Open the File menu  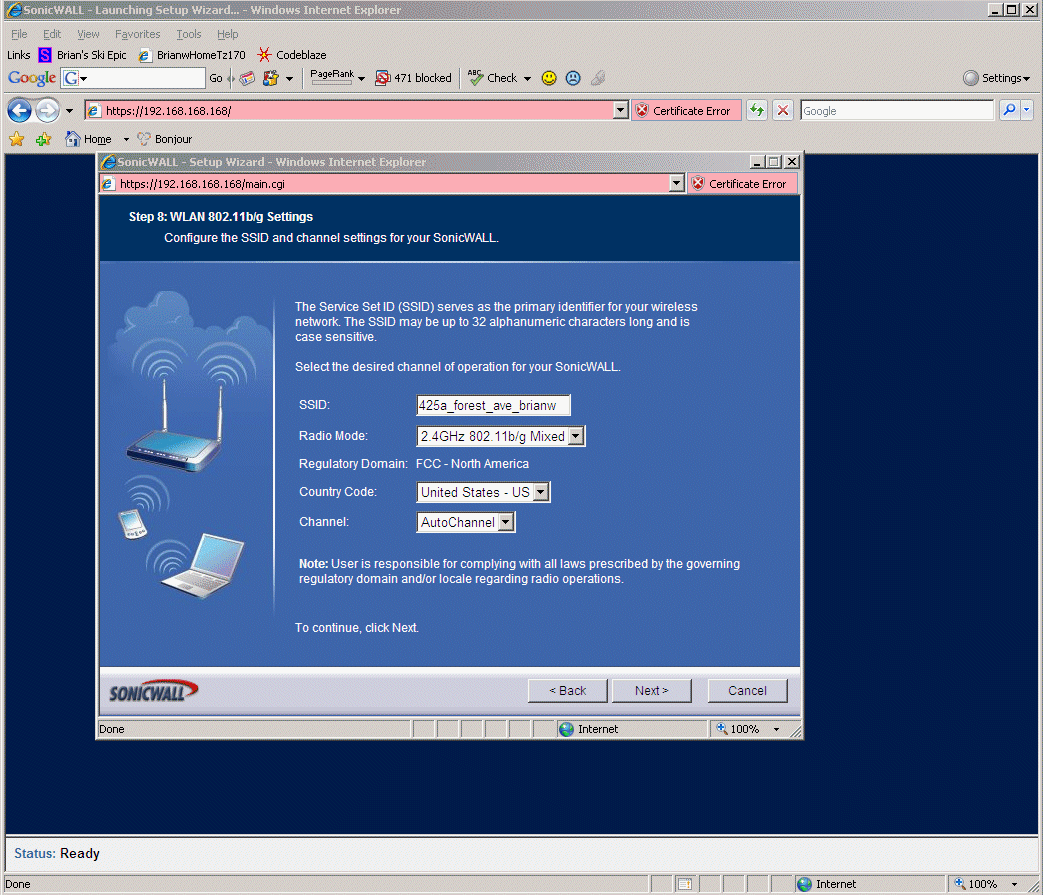coord(19,34)
